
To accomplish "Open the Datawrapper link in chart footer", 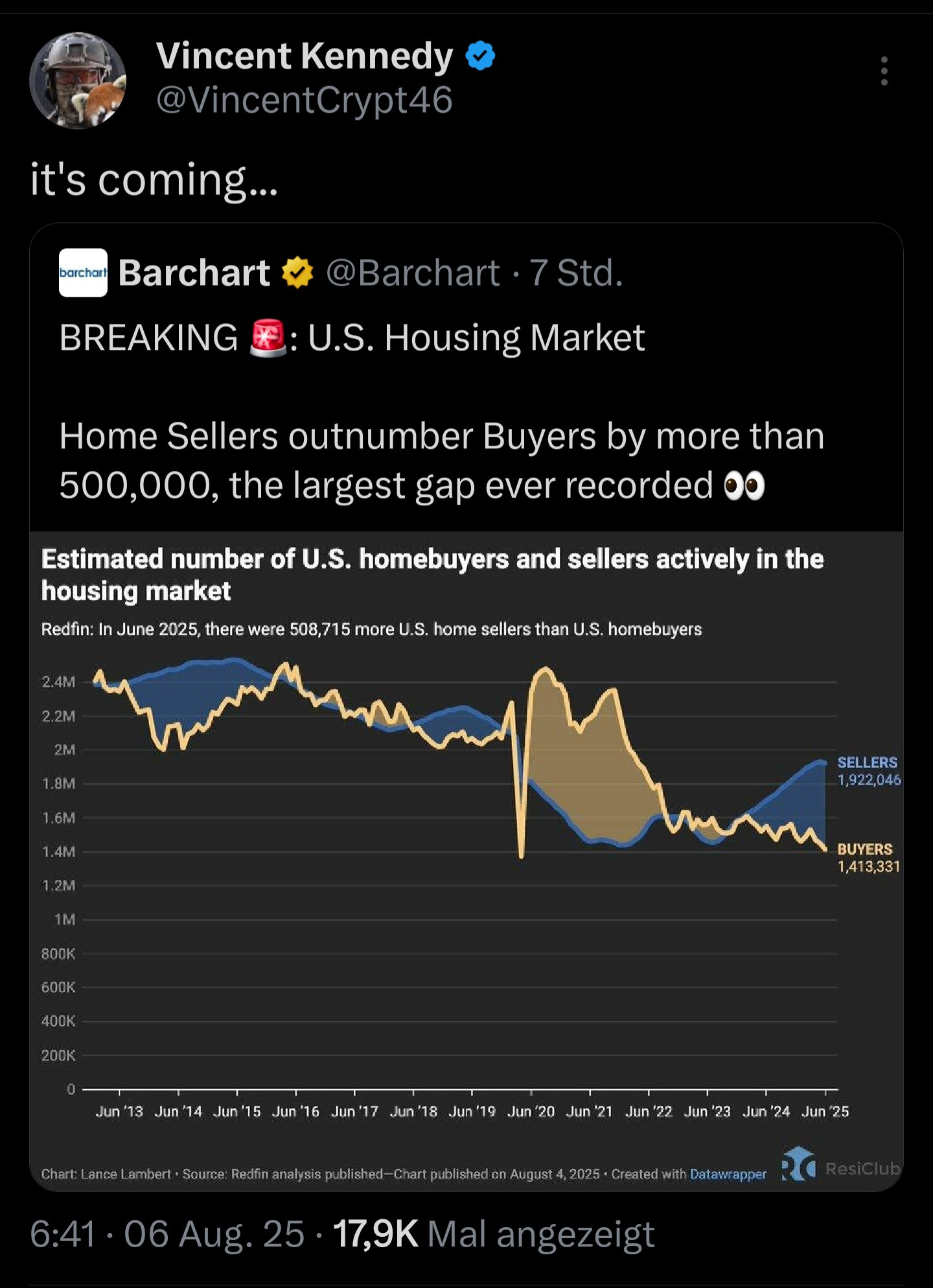I will point(728,1174).
